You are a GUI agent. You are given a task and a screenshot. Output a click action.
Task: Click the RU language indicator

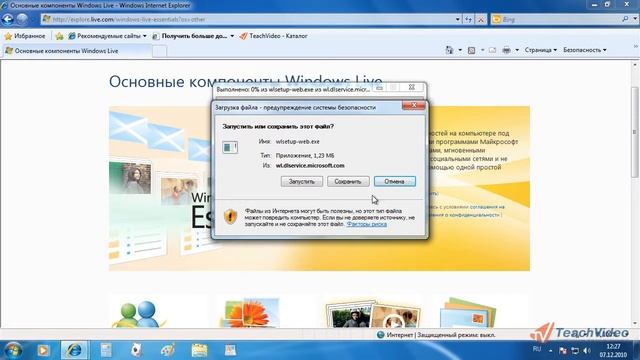pos(537,349)
